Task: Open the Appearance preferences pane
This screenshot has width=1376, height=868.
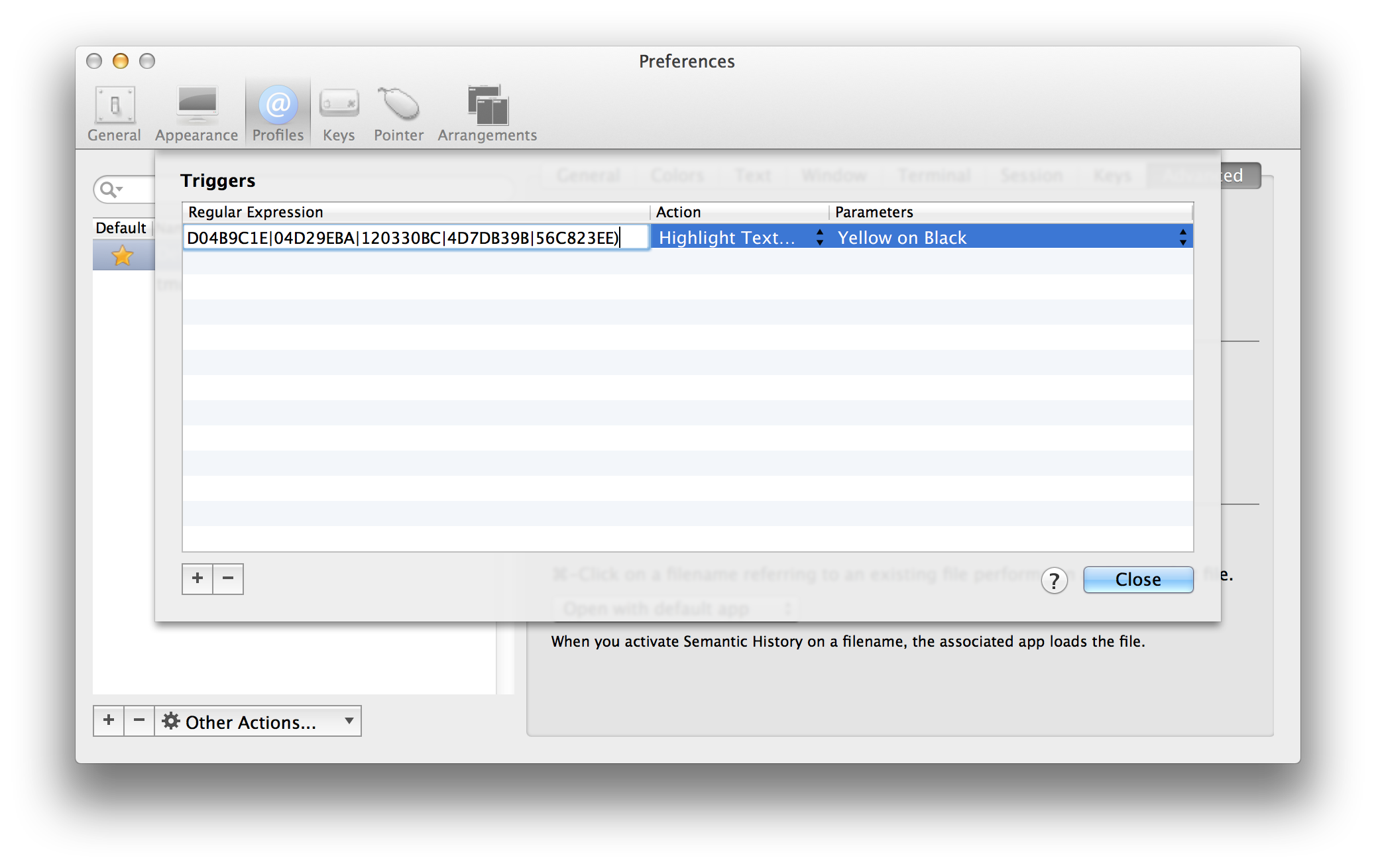Action: [x=196, y=113]
